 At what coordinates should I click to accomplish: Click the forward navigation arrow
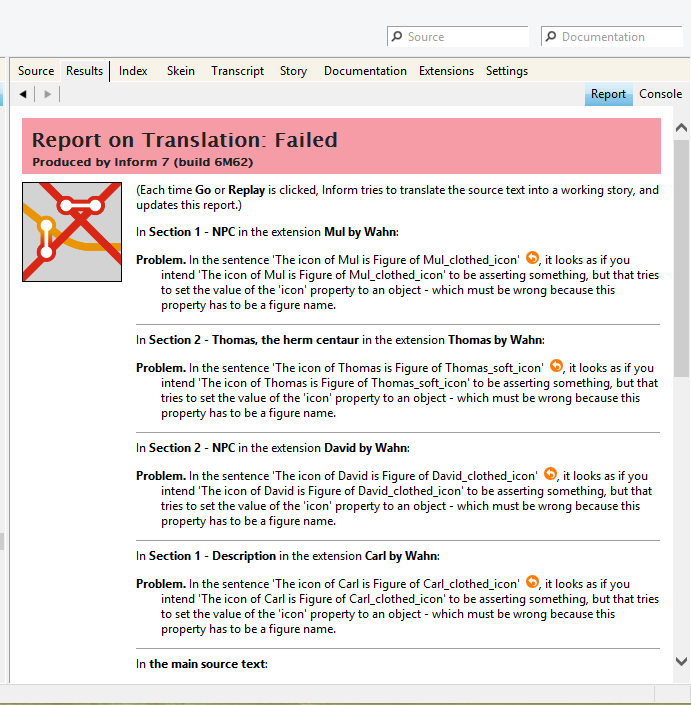tap(47, 94)
